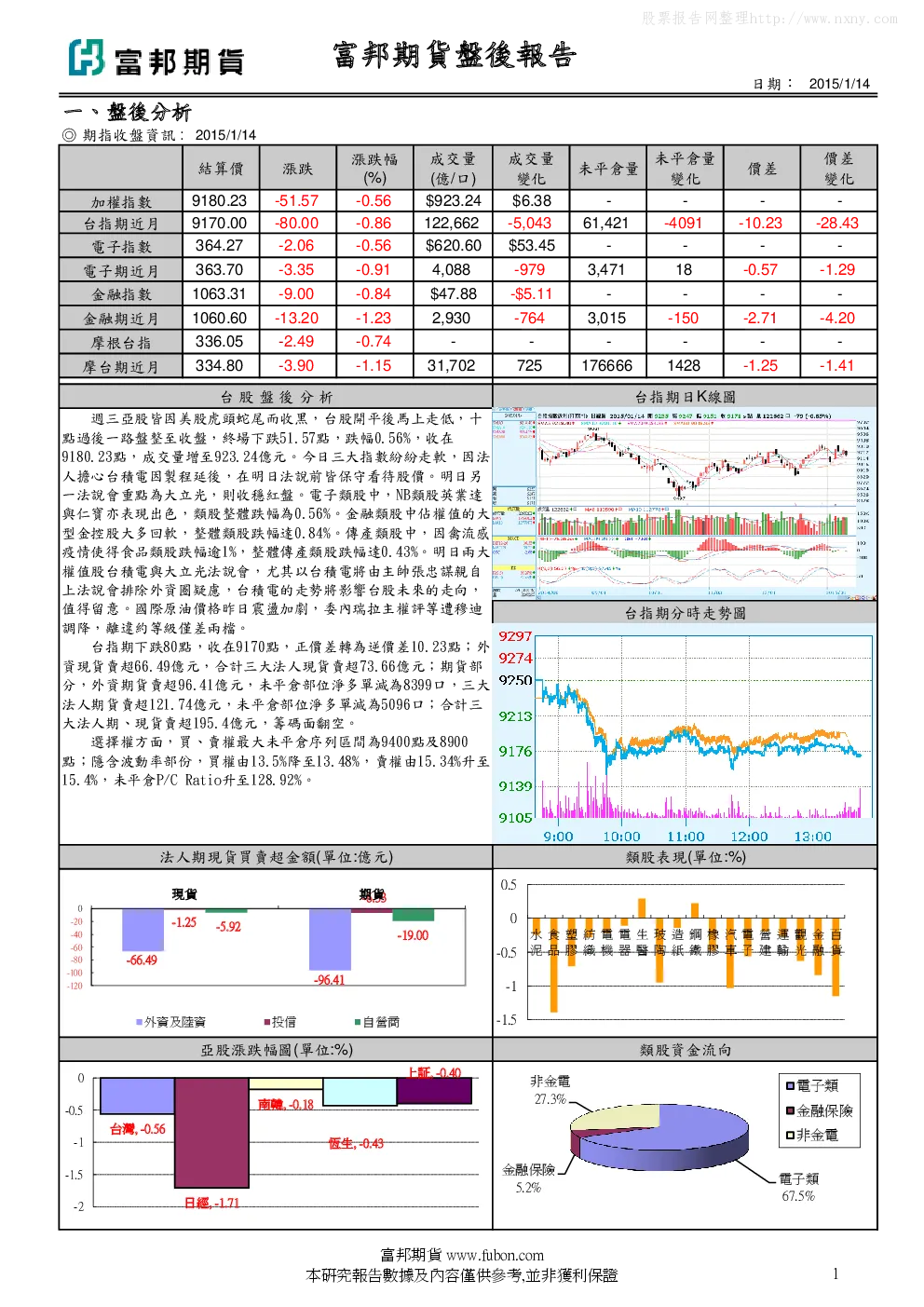The image size is (924, 1307).
Task: Click the cell value -5,043
Action: 529,223
